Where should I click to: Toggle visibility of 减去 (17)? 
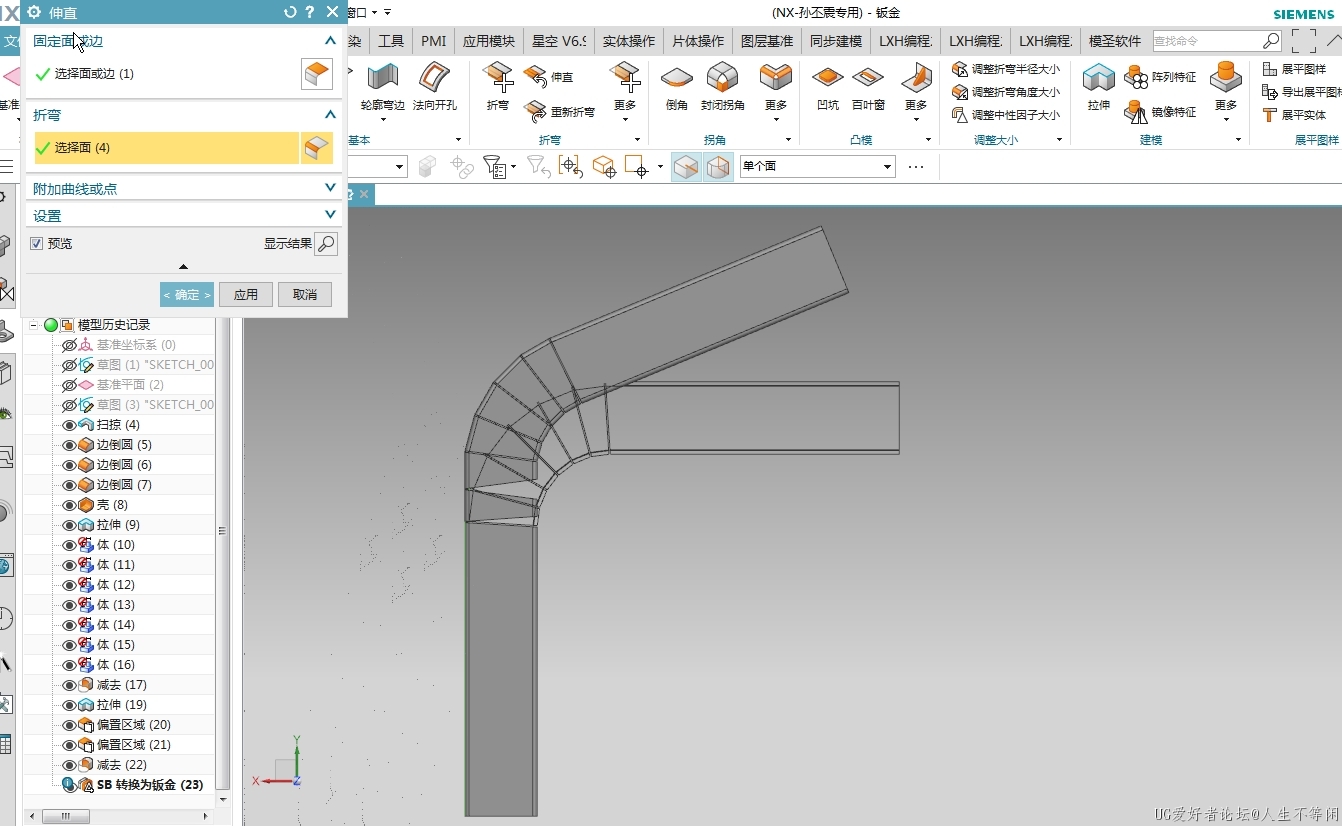click(x=69, y=685)
